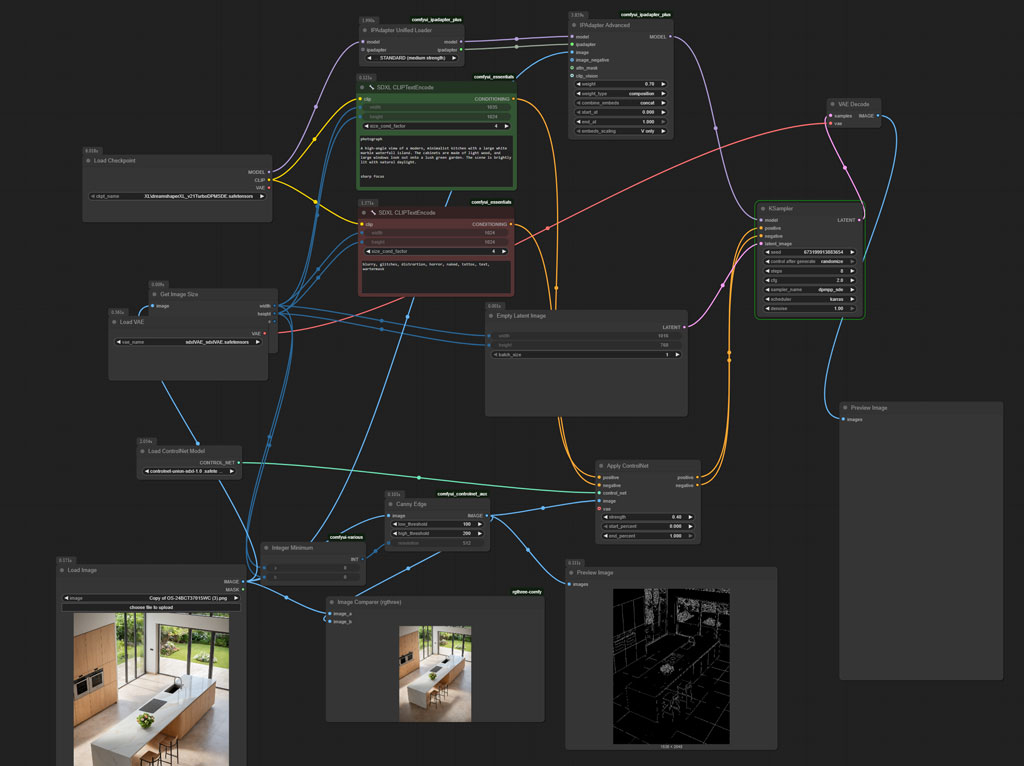1024x766 pixels.
Task: Open the sampler_name selector showing dpmpp_sde
Action: [808, 289]
